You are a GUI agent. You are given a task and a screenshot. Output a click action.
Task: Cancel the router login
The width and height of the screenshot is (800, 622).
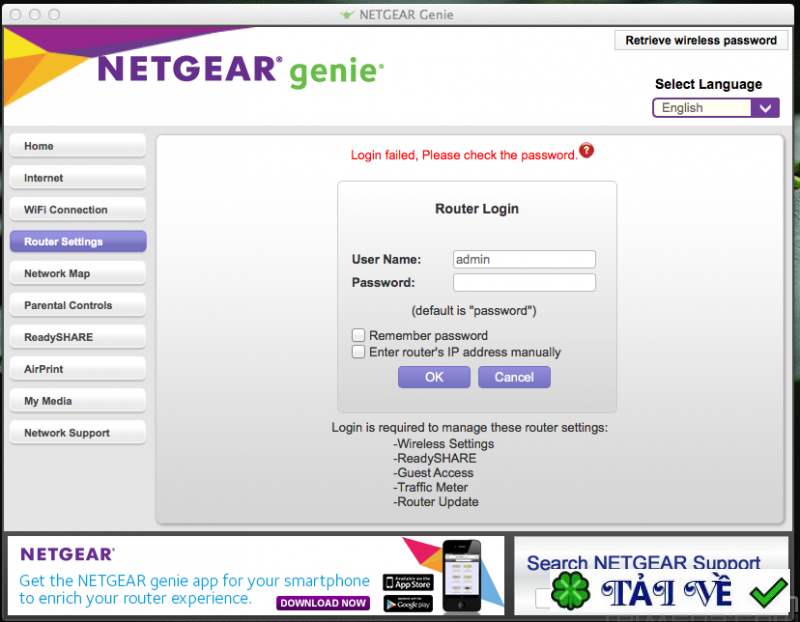click(x=514, y=377)
